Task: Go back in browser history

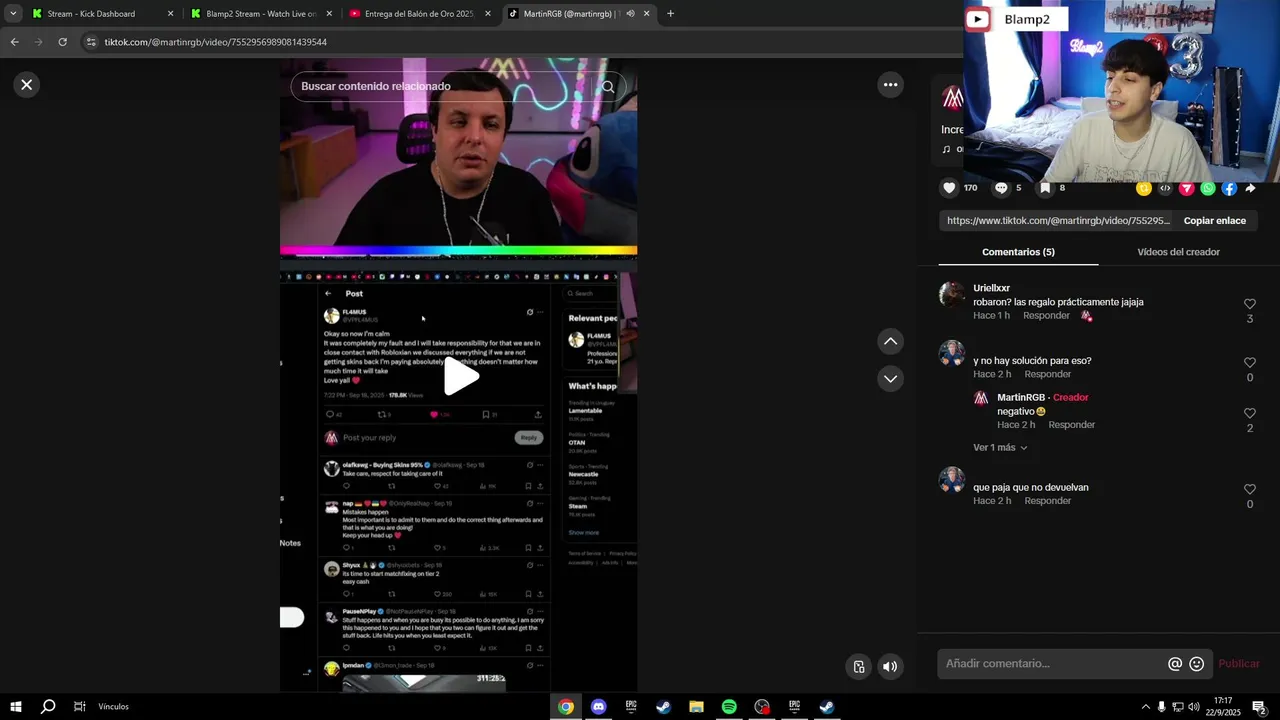Action: 14,42
